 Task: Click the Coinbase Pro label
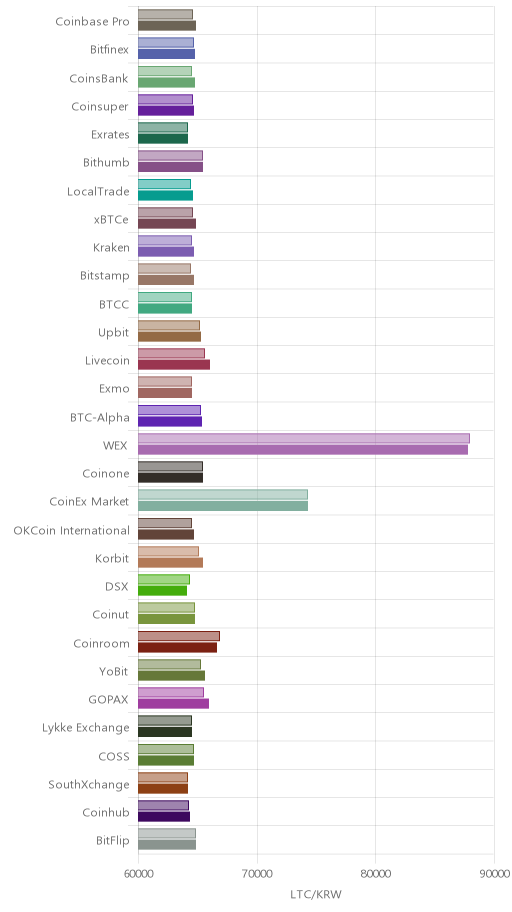[93, 22]
